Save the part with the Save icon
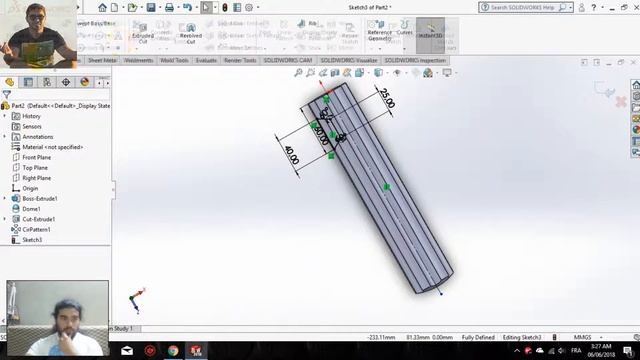Image resolution: width=640 pixels, height=360 pixels. tap(151, 7)
